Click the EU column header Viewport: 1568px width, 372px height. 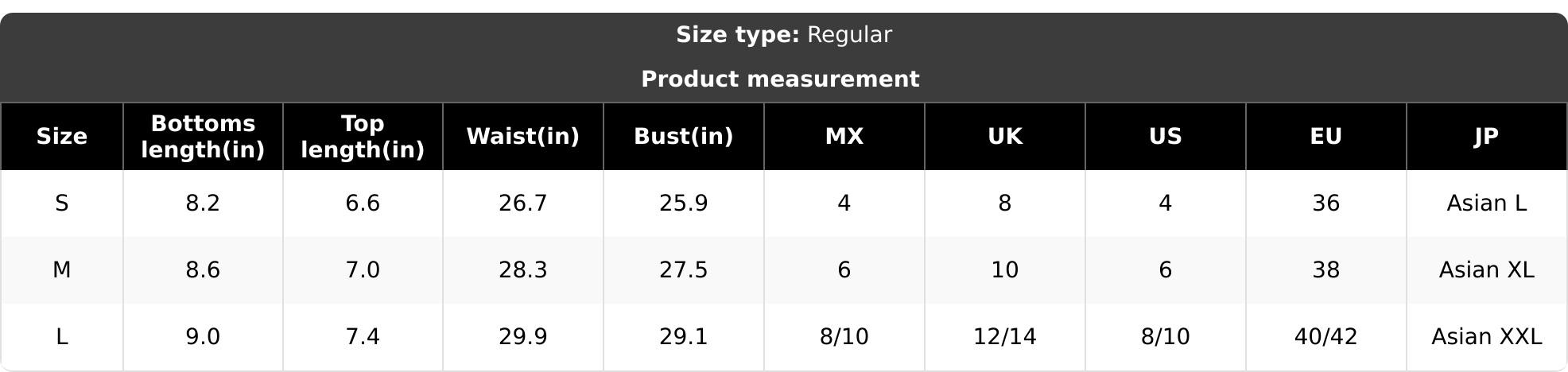coord(1326,137)
